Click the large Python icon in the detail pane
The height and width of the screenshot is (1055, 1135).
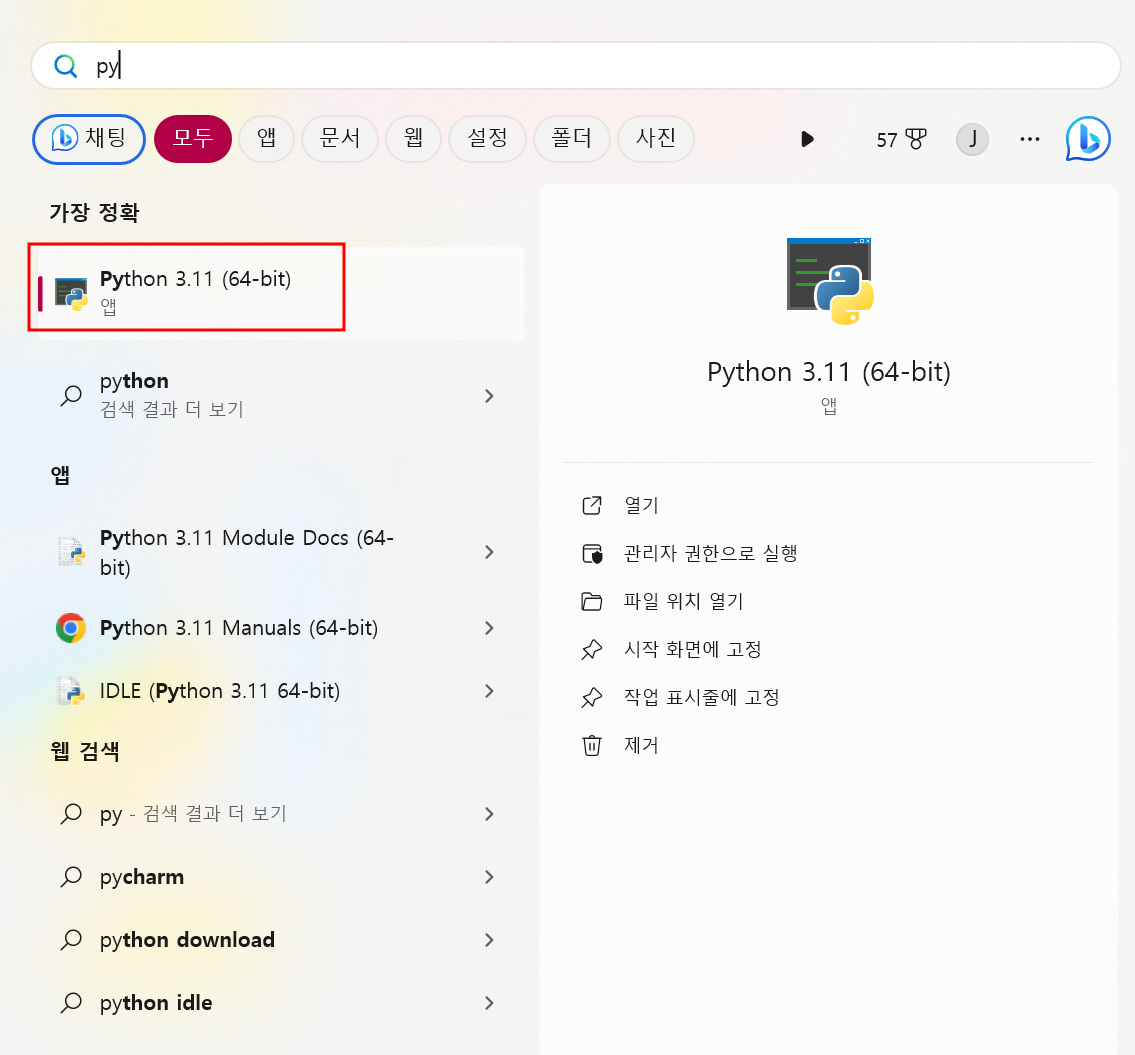click(830, 281)
